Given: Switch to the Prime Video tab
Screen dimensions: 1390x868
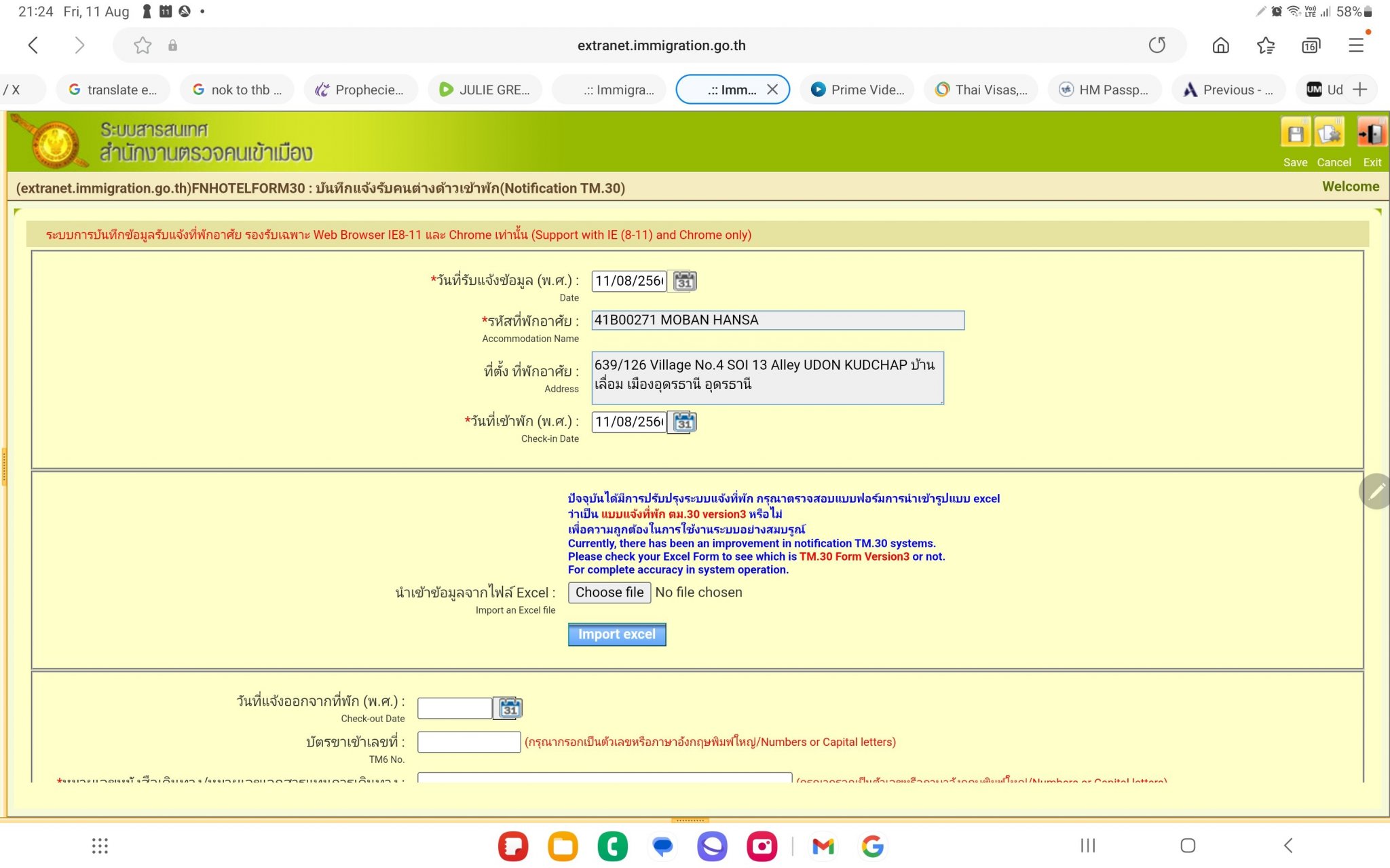Looking at the screenshot, I should (858, 90).
